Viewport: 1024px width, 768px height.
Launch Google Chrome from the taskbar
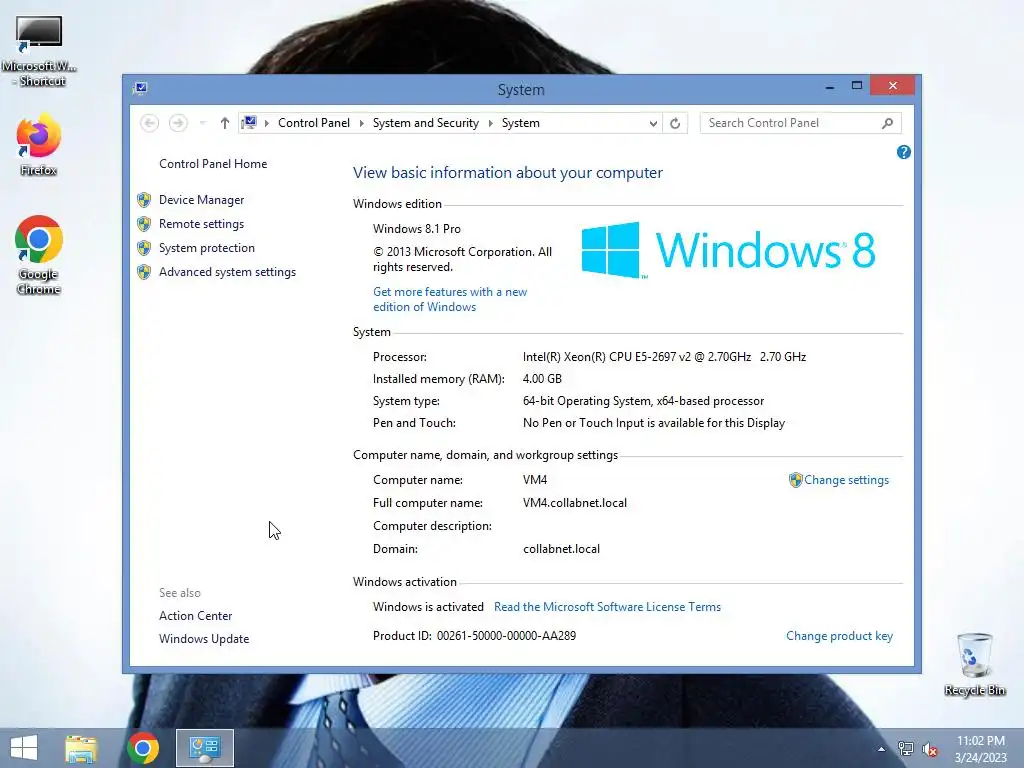click(x=143, y=748)
